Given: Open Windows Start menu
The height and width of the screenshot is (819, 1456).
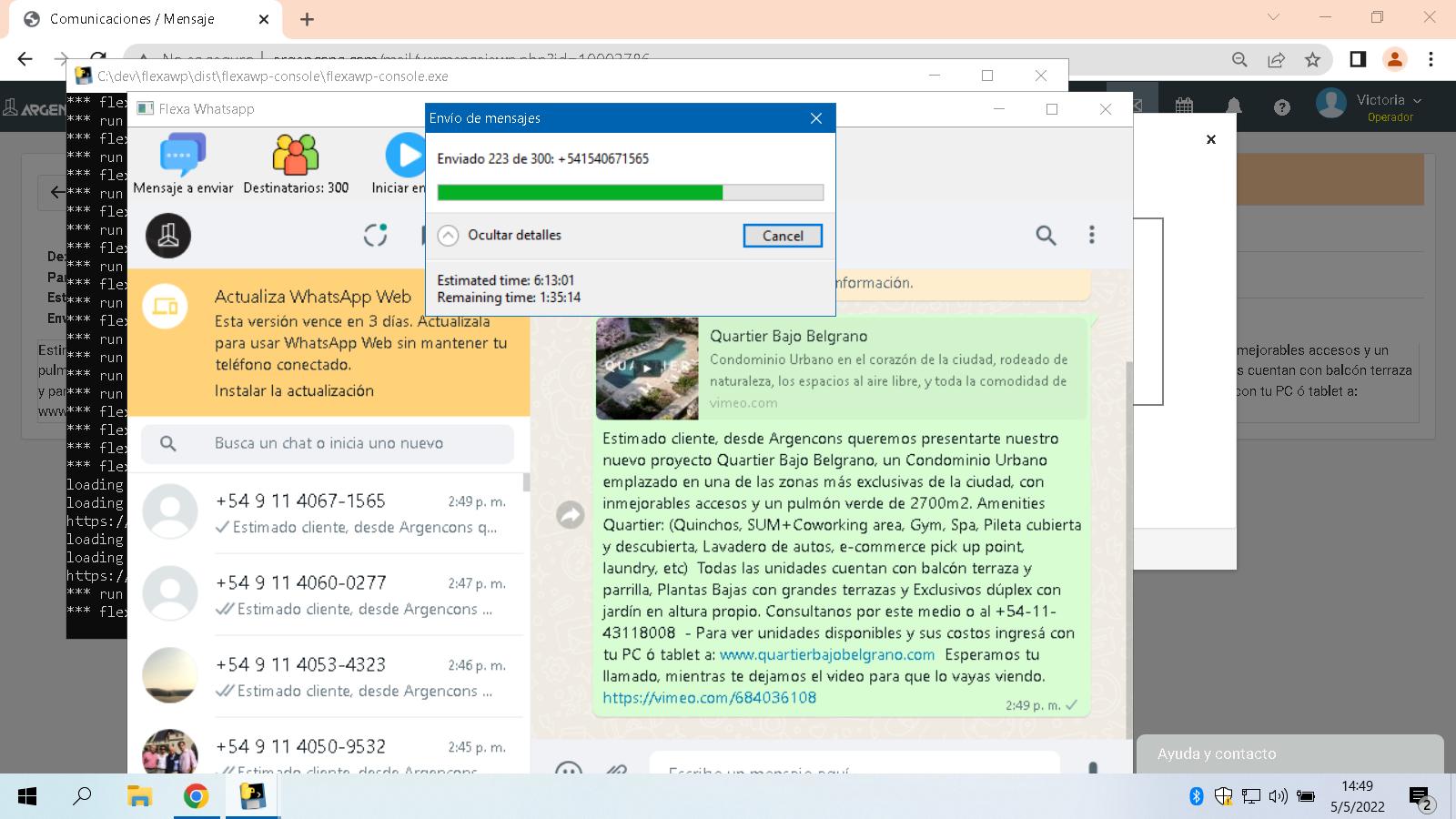Looking at the screenshot, I should [27, 797].
